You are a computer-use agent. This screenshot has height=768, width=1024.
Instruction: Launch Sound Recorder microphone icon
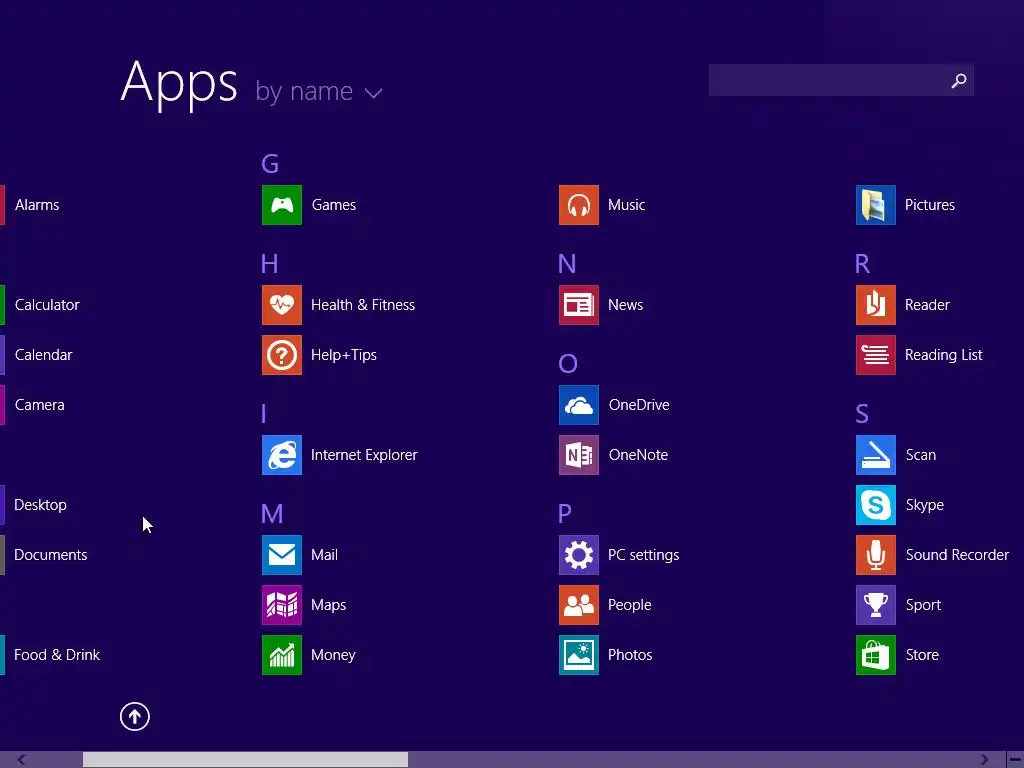tap(876, 555)
